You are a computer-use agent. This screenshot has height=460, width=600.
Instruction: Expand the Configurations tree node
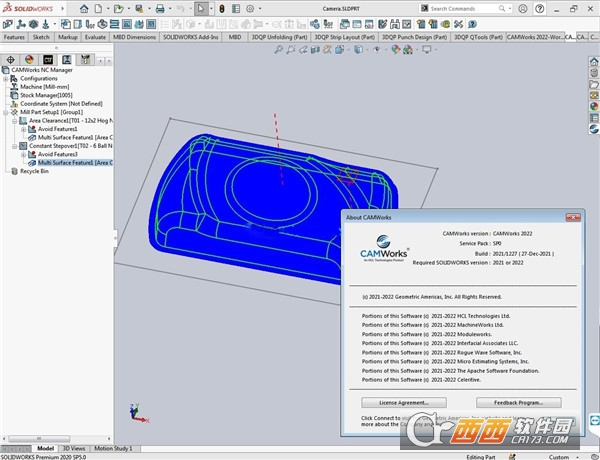(x=6, y=78)
